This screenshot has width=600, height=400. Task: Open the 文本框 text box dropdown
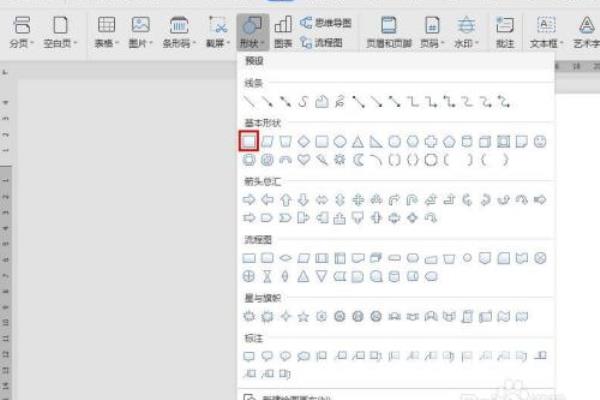[546, 32]
